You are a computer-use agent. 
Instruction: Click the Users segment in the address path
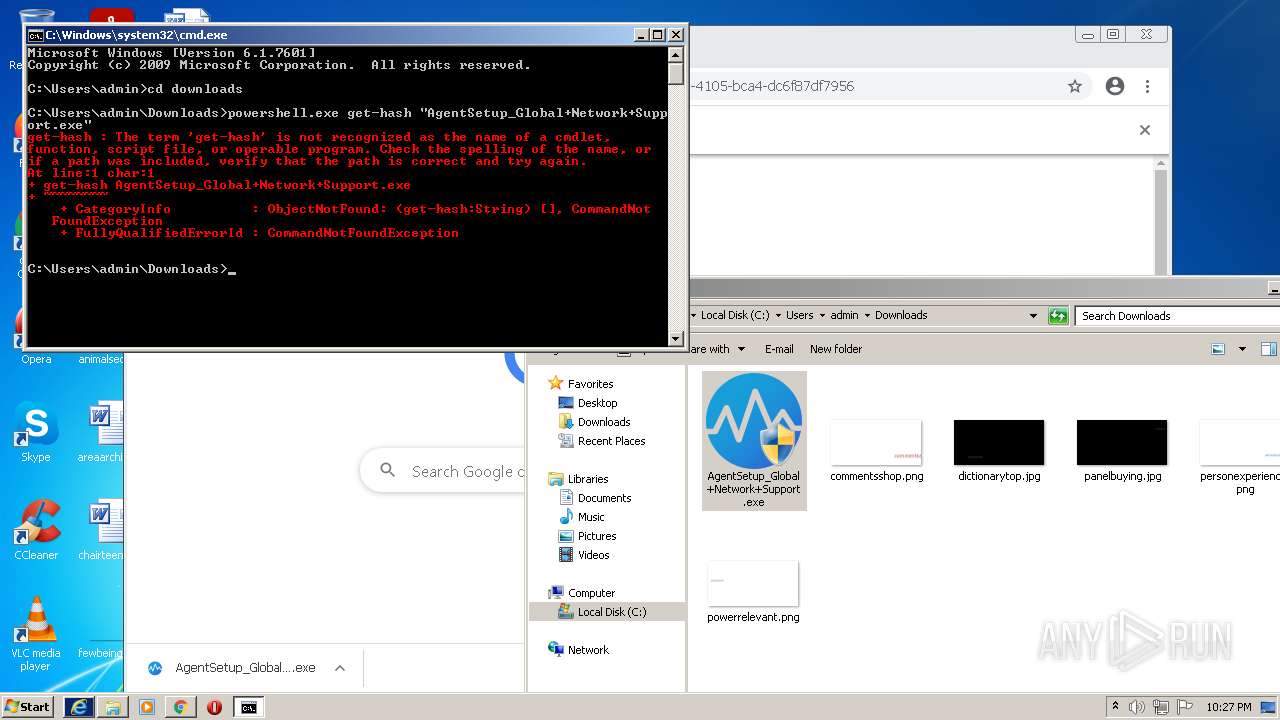(799, 315)
